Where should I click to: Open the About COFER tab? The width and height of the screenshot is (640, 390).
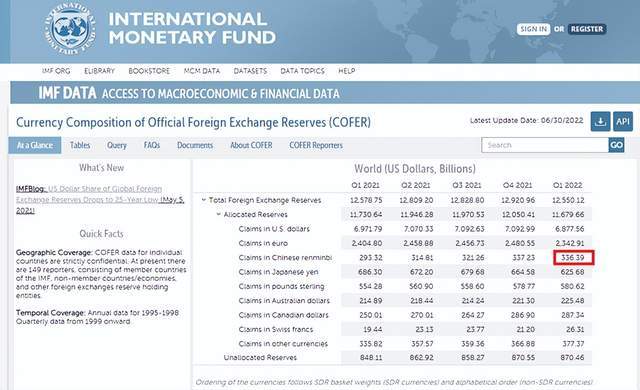(x=251, y=145)
